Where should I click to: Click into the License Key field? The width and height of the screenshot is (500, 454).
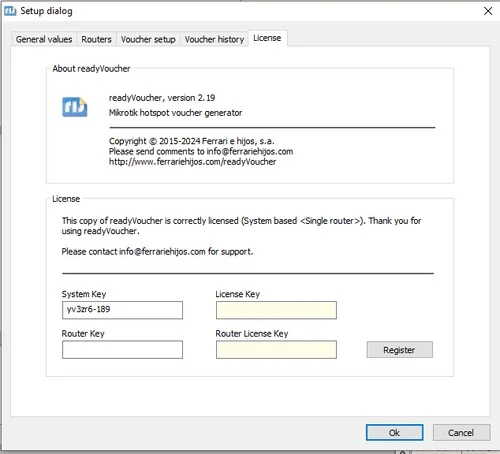(276, 310)
